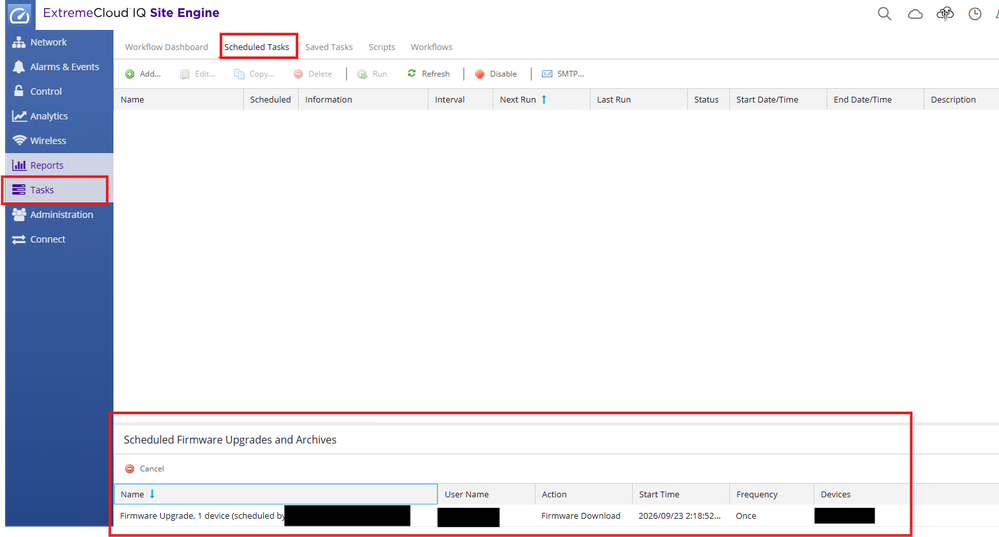Click the 2026/09/23 start time cell
This screenshot has width=999, height=537.
679,516
